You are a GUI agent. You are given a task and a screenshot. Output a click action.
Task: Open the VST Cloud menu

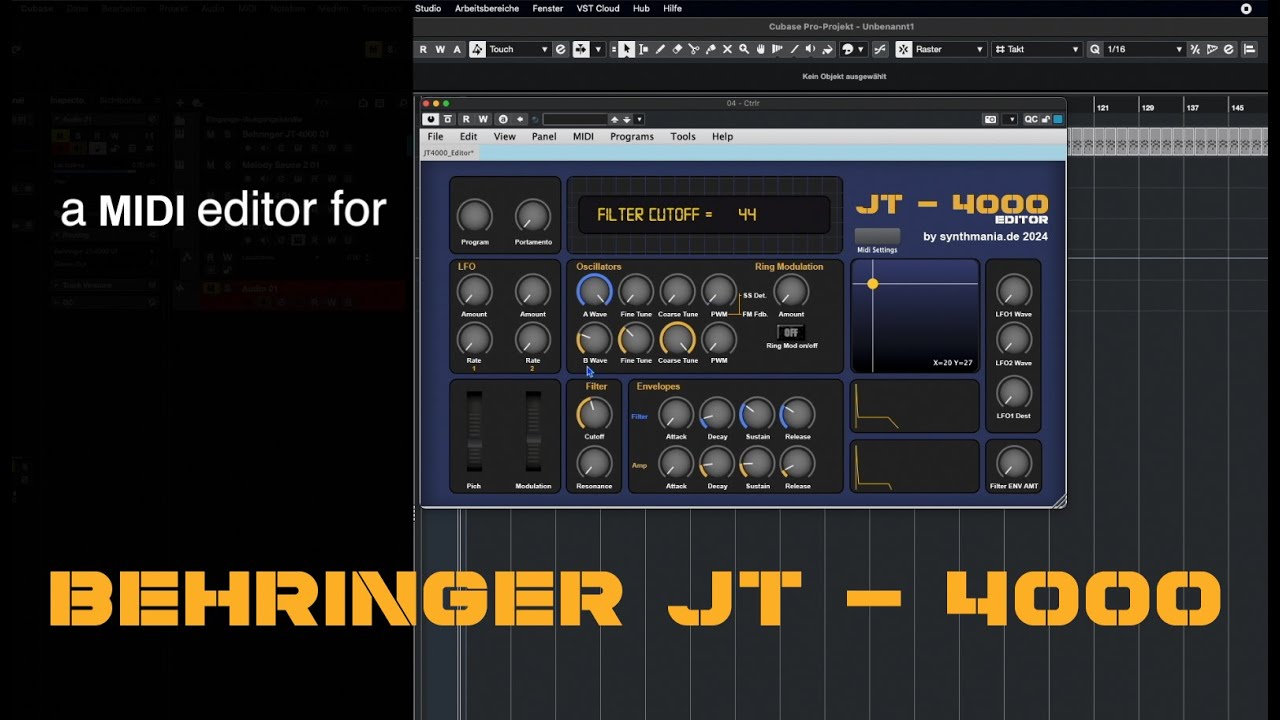[x=598, y=8]
